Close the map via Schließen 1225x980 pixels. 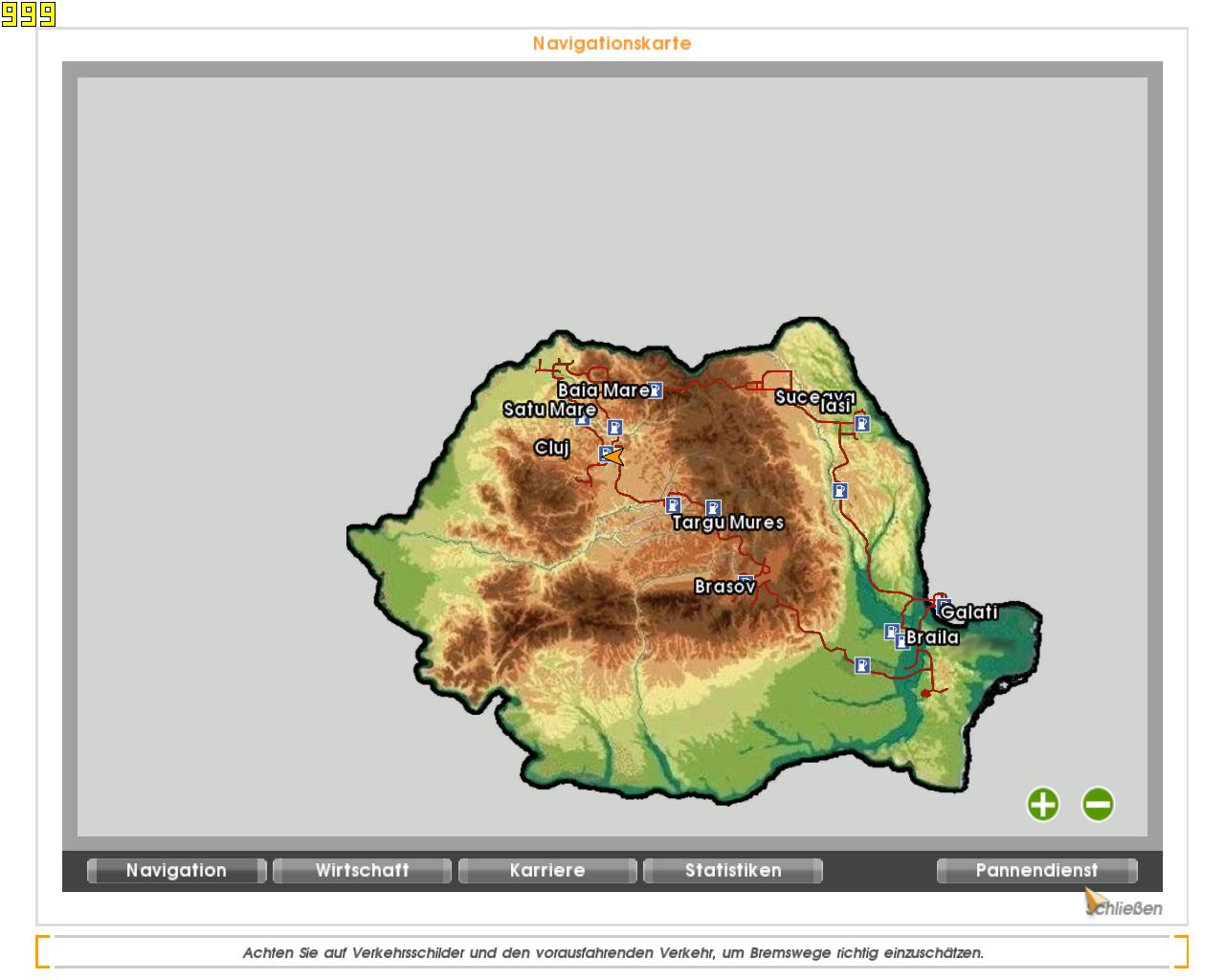click(x=1126, y=908)
